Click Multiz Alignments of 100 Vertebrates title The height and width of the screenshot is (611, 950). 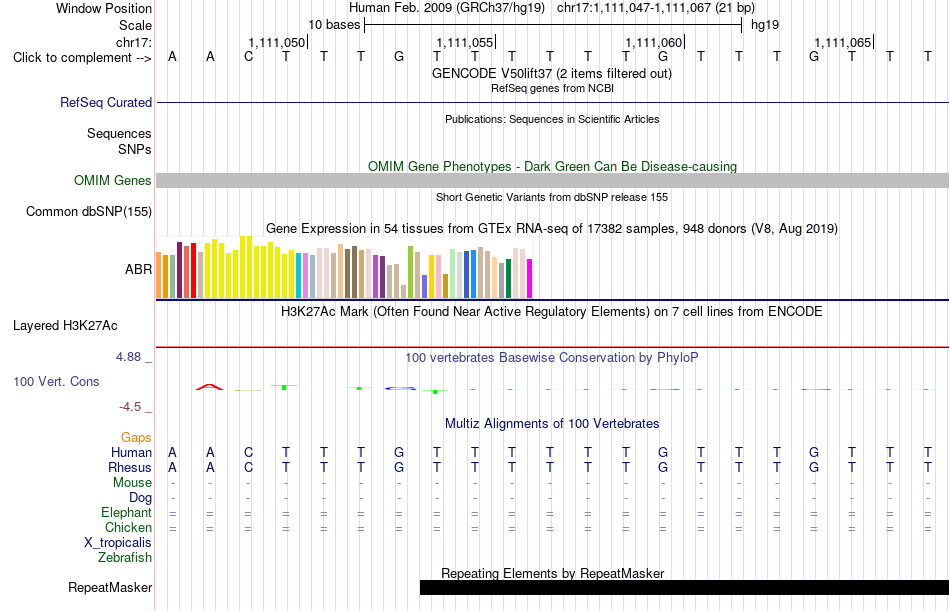(x=552, y=424)
